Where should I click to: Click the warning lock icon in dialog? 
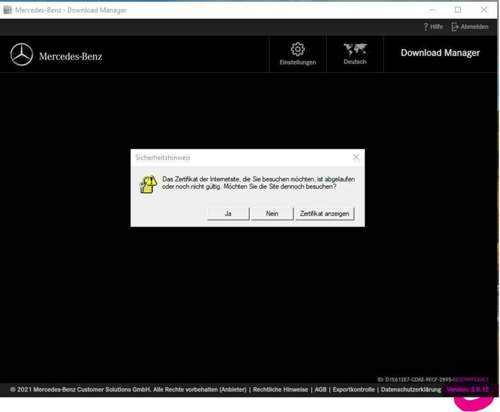[148, 184]
